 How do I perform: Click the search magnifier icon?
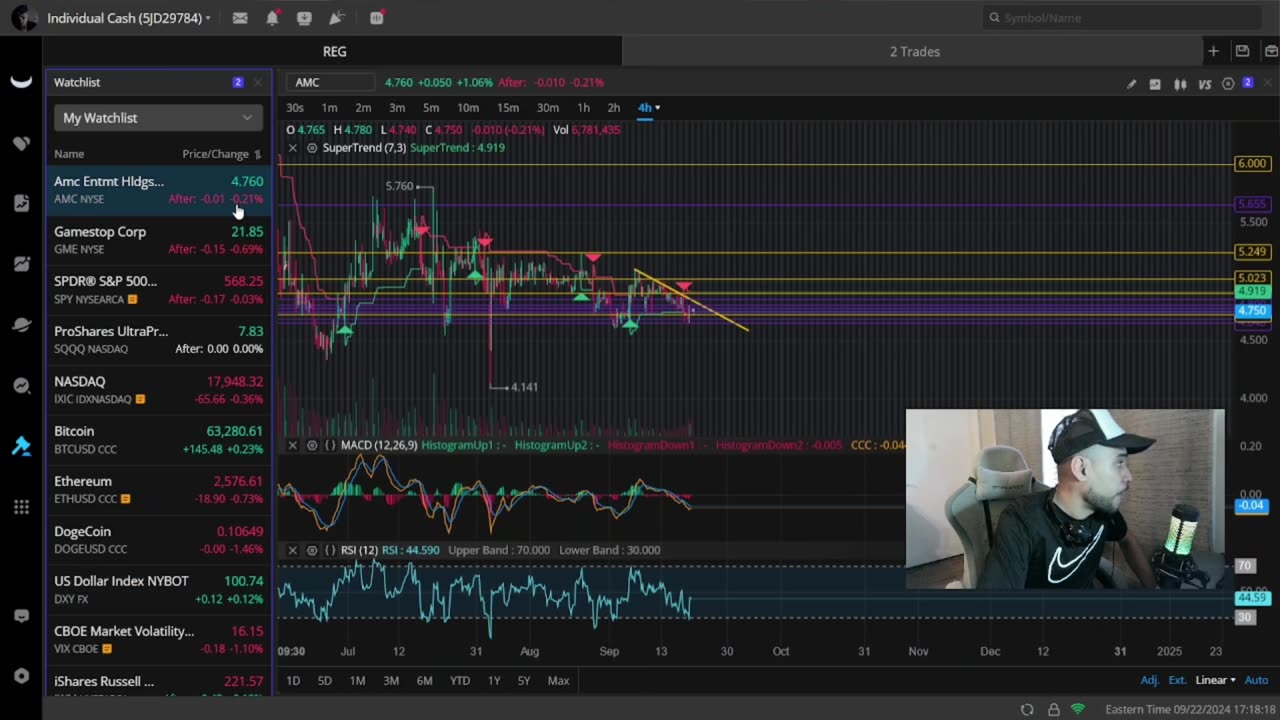click(x=994, y=18)
